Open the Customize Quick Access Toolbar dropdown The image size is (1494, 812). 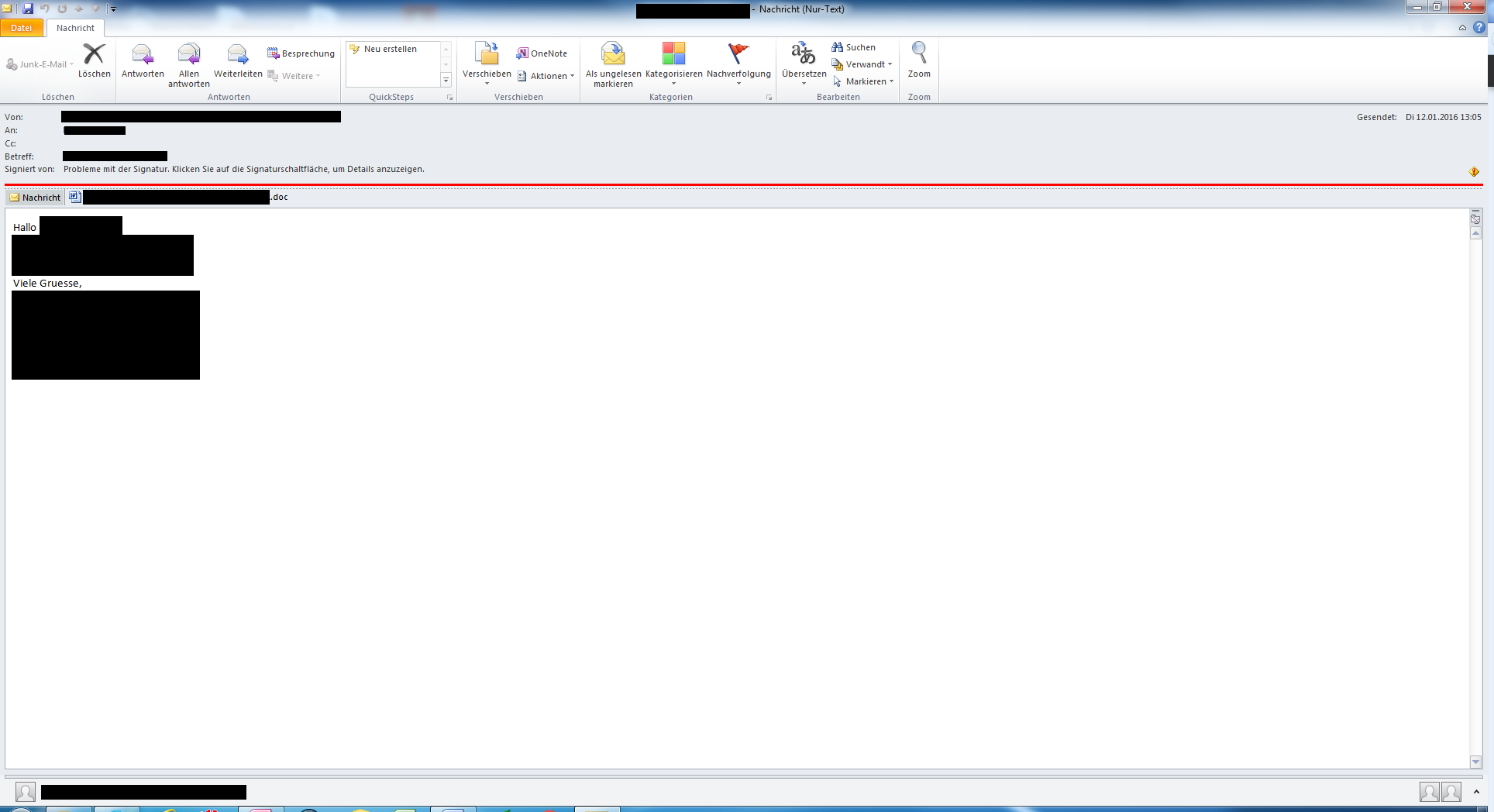coord(113,9)
